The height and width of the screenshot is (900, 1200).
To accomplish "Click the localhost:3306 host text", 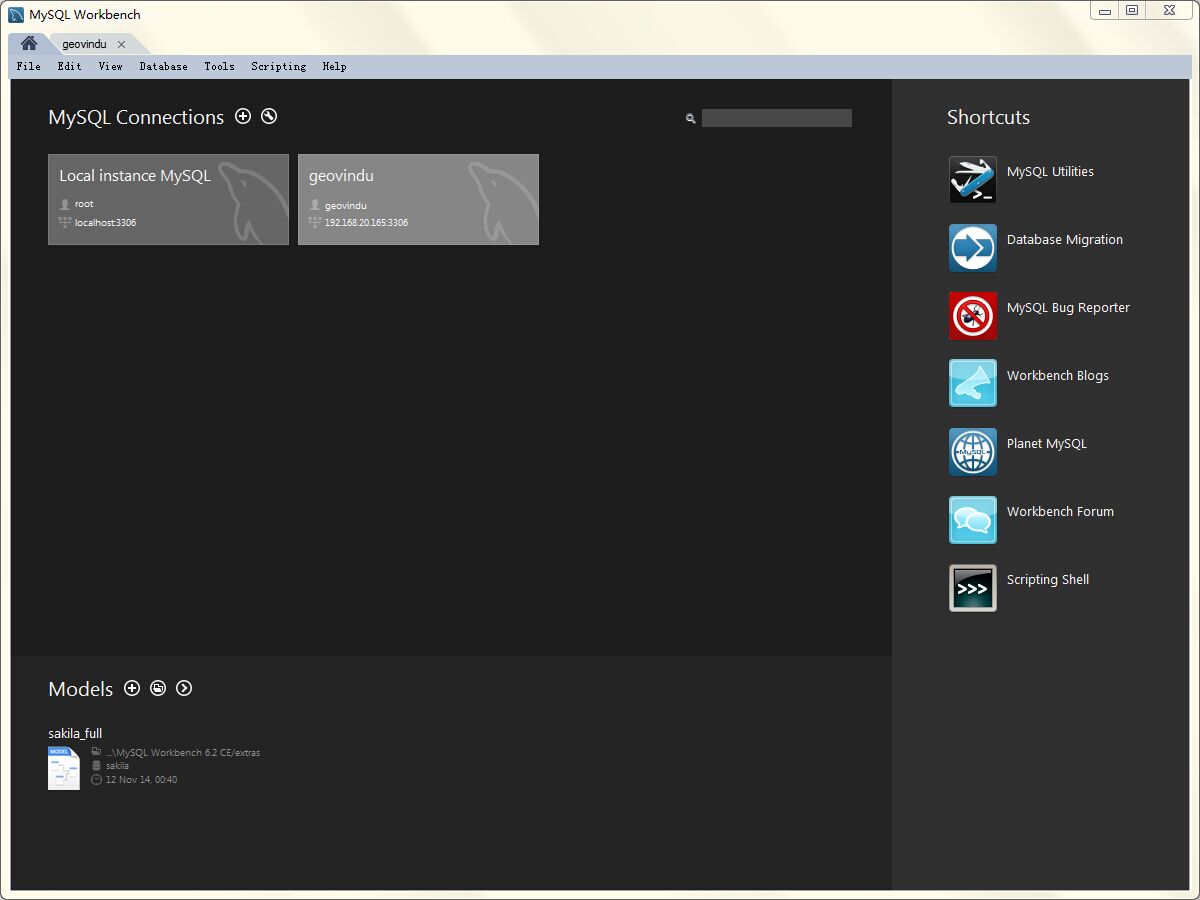I will click(x=105, y=223).
